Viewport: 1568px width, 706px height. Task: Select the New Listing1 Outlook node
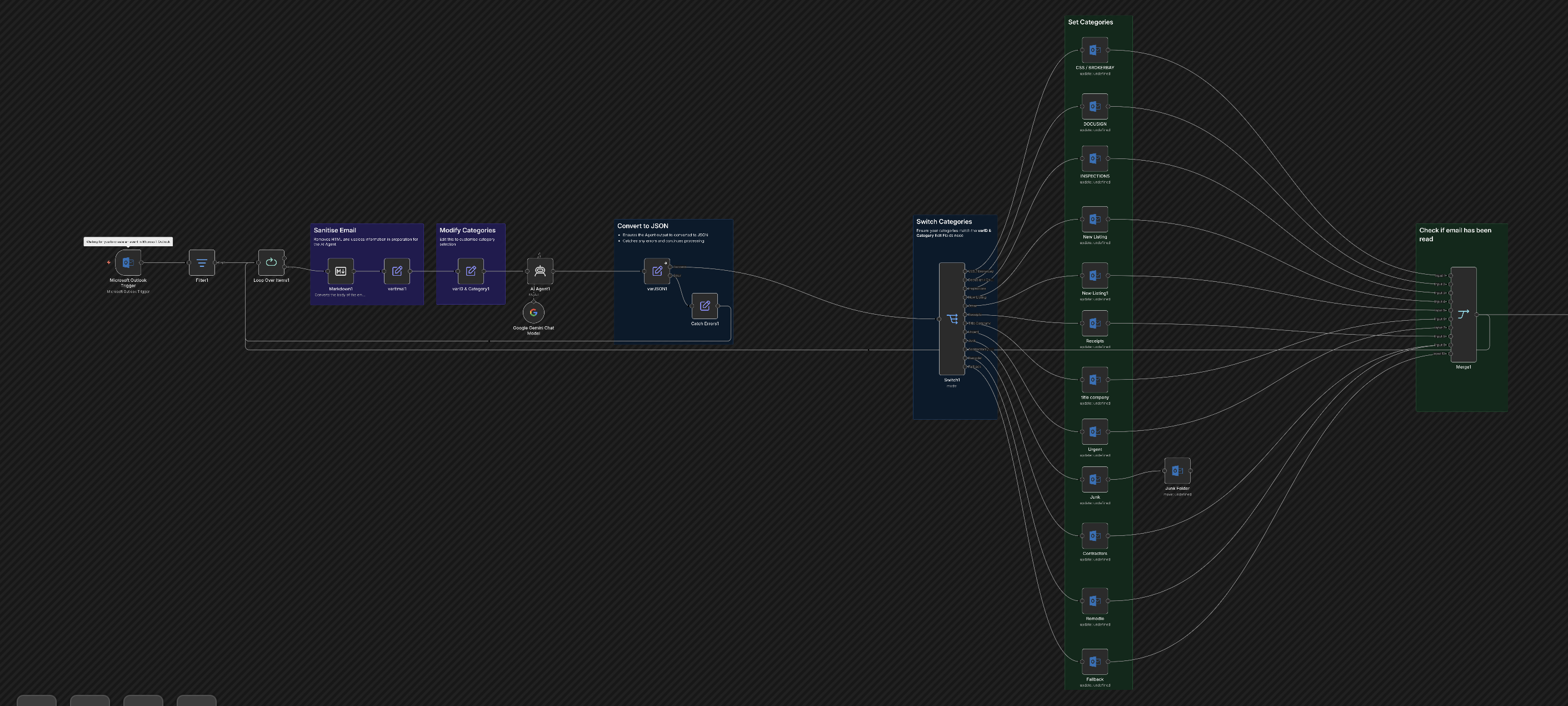pyautogui.click(x=1095, y=275)
